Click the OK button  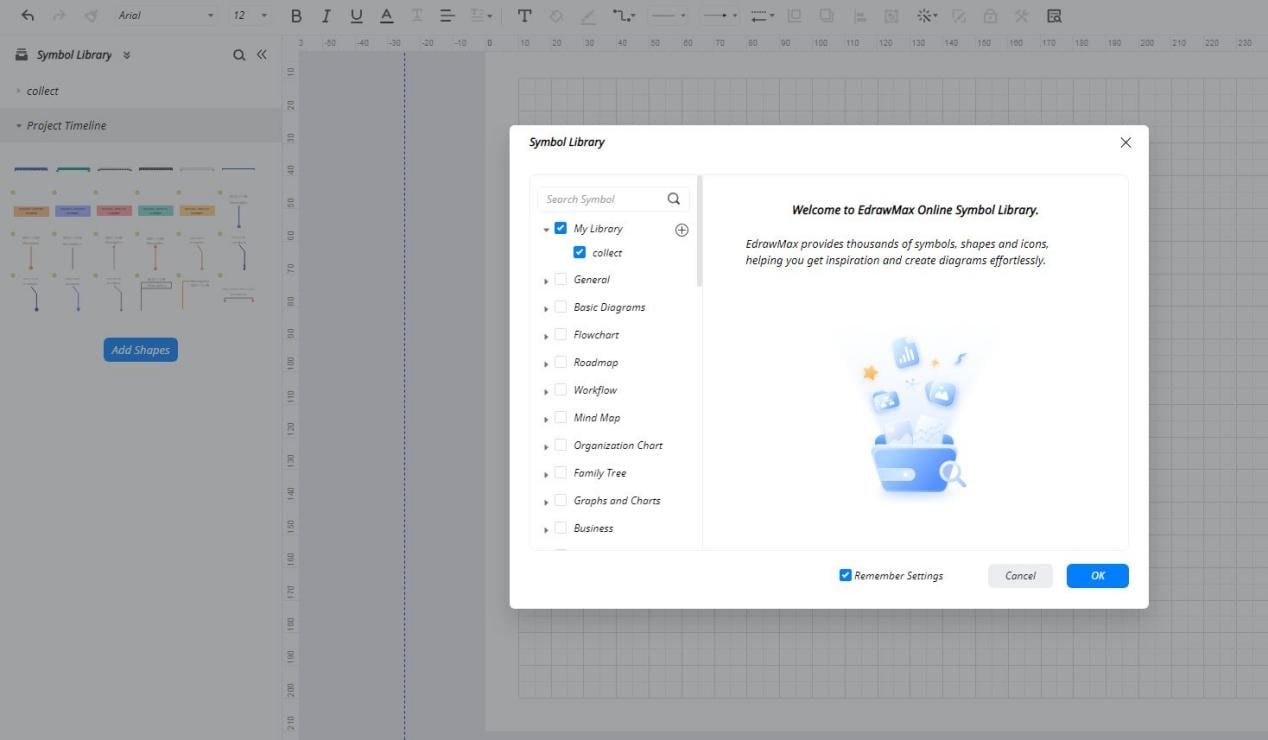1097,575
